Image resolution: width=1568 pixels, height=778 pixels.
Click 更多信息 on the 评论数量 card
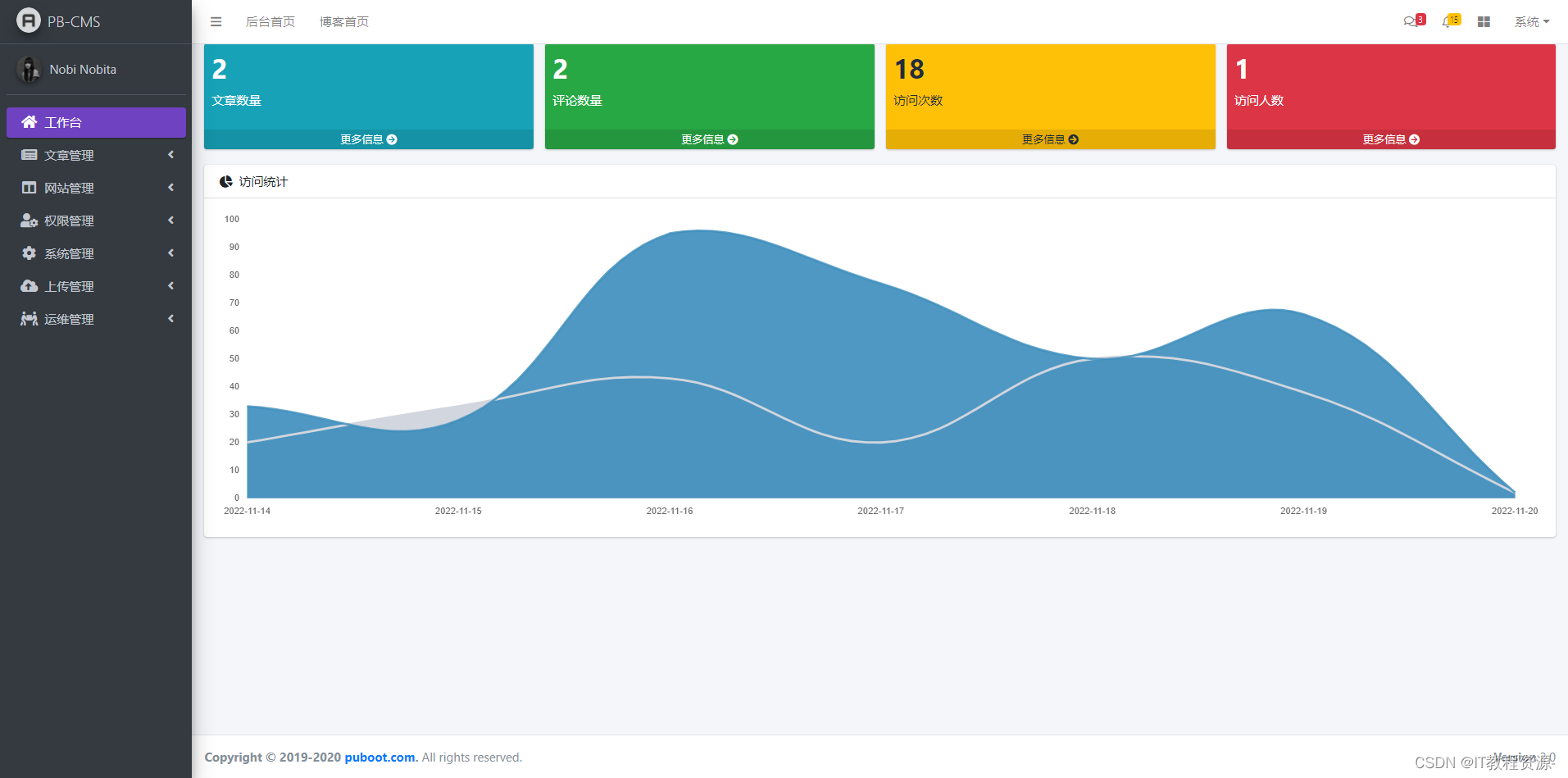(x=710, y=139)
